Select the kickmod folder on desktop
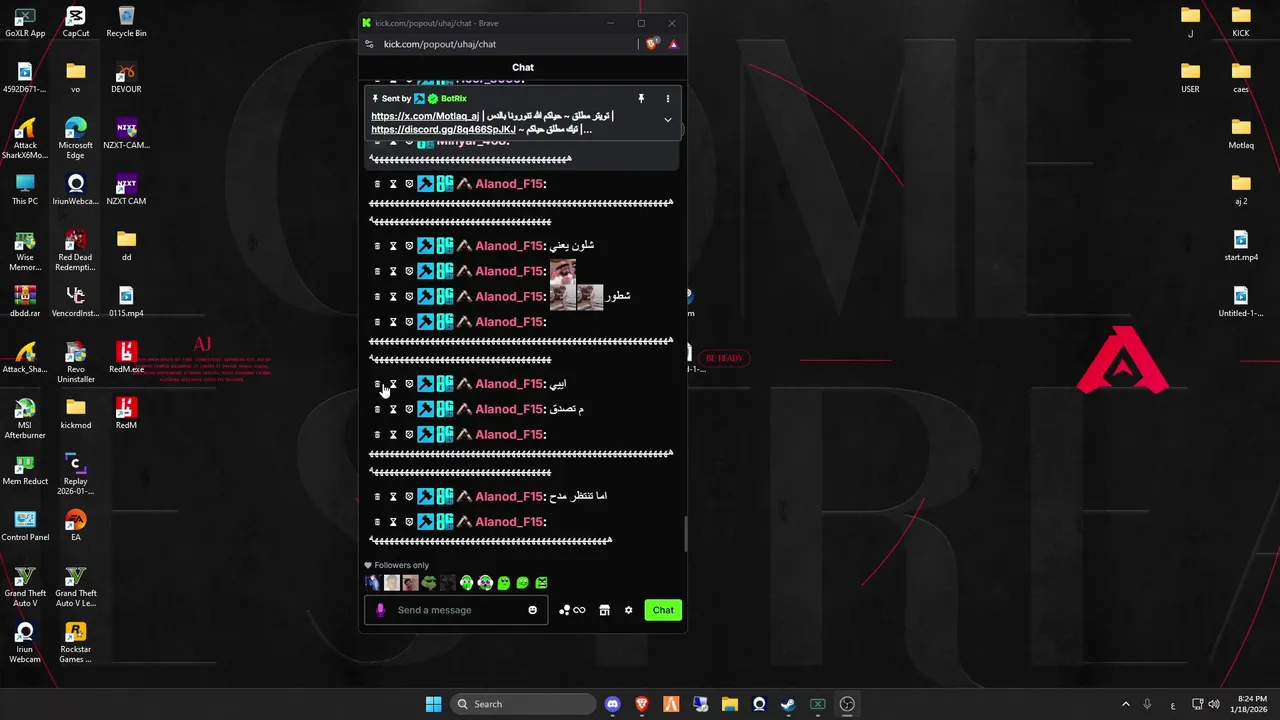This screenshot has height=720, width=1280. coord(76,414)
